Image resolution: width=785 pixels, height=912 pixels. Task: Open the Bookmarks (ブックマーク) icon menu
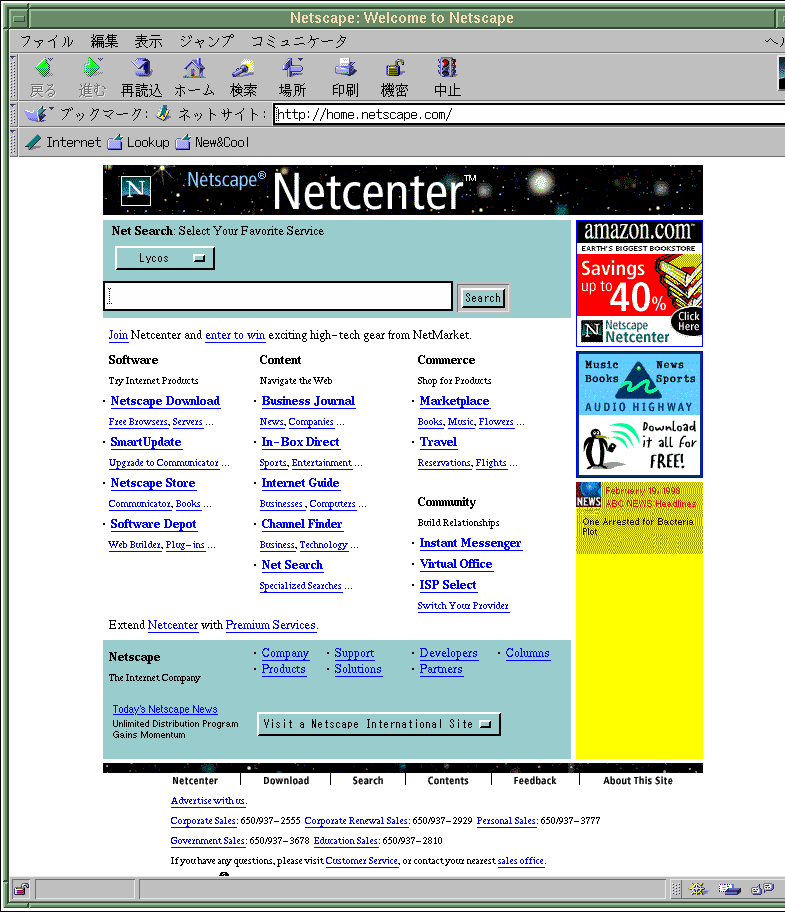pos(39,114)
